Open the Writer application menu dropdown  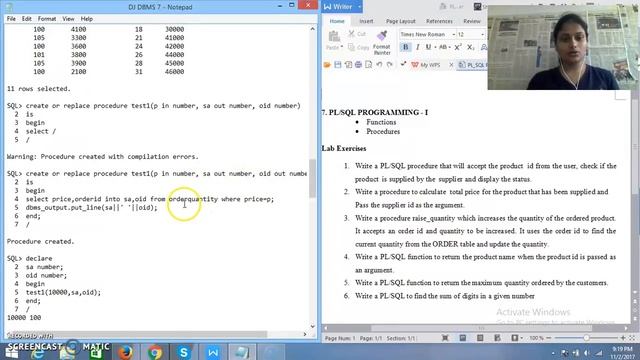point(359,7)
